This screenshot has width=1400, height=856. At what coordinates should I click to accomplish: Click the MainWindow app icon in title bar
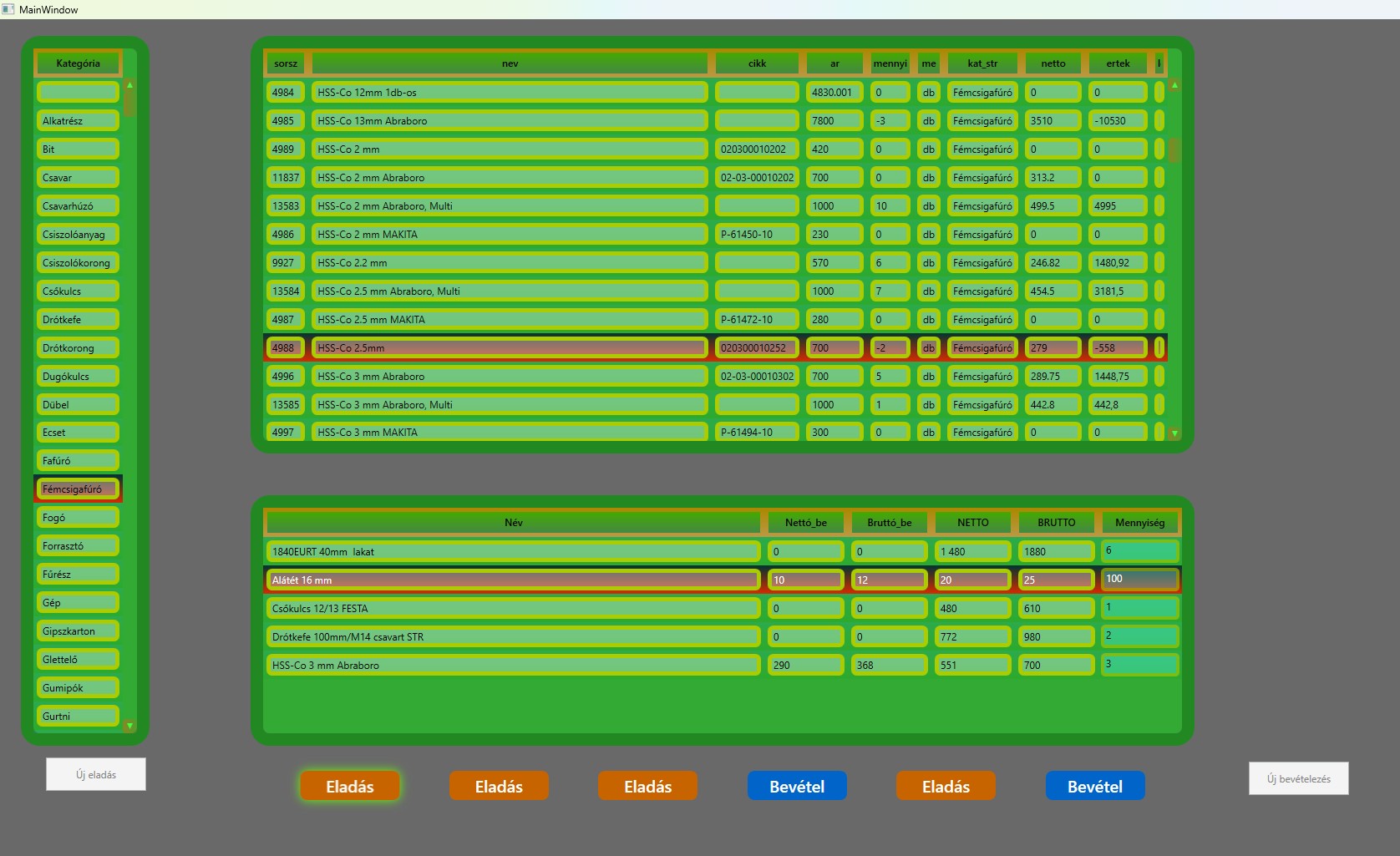click(x=8, y=9)
